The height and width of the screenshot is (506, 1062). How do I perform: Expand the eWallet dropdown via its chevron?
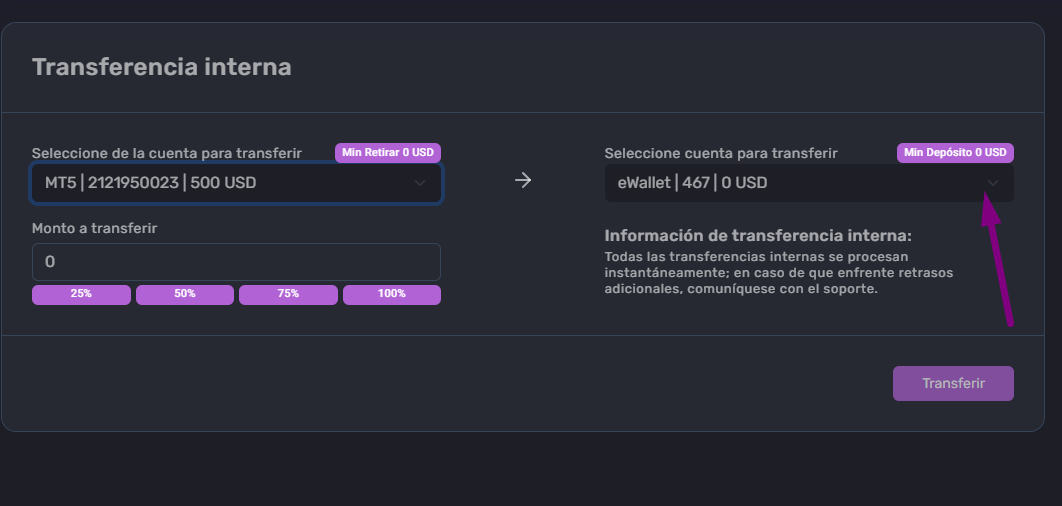click(993, 183)
